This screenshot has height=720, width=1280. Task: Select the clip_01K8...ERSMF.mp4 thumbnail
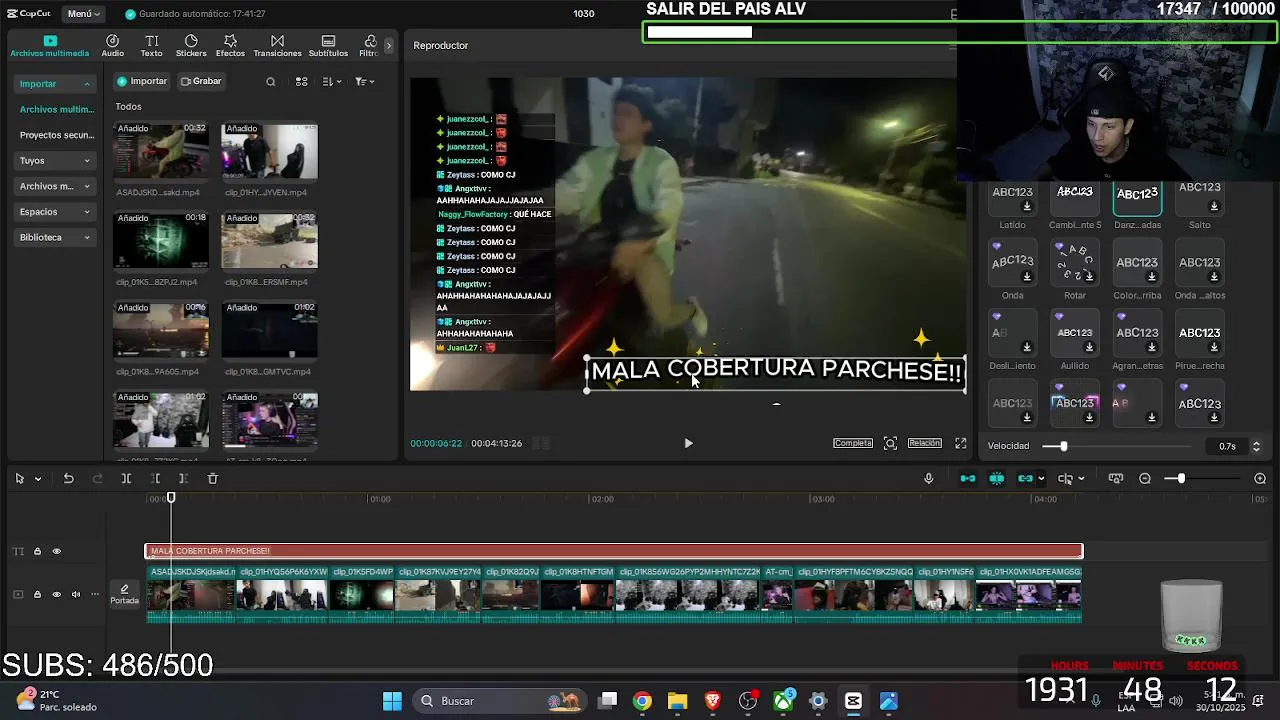tap(269, 241)
